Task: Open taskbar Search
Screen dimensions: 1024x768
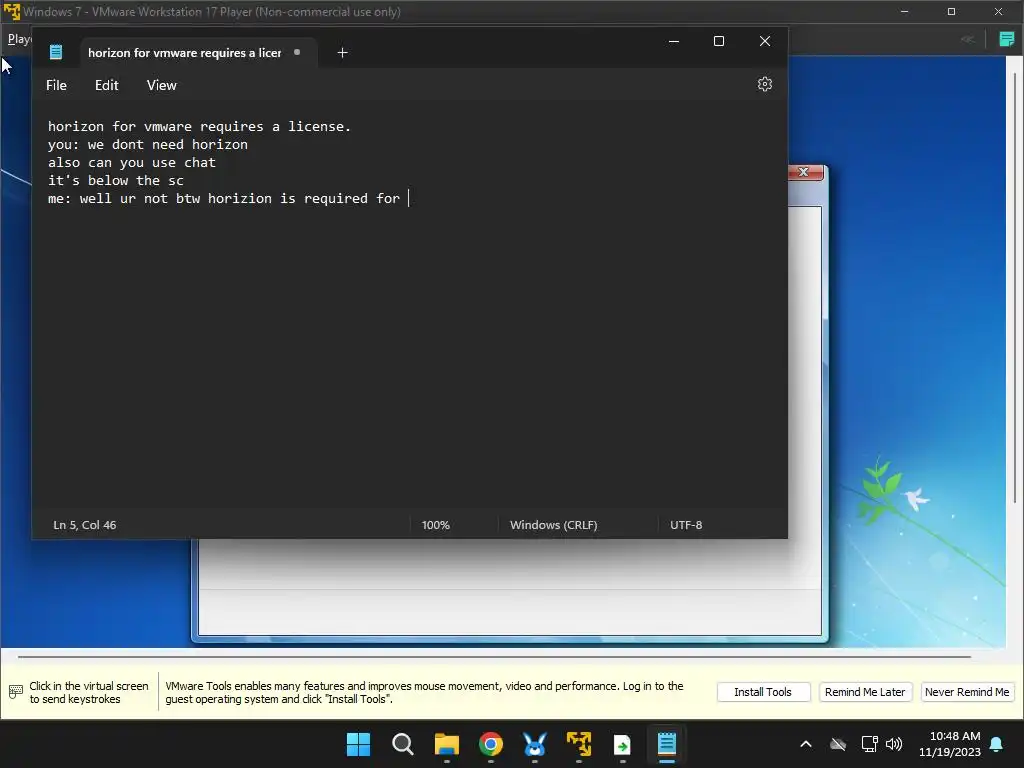Action: 402,744
